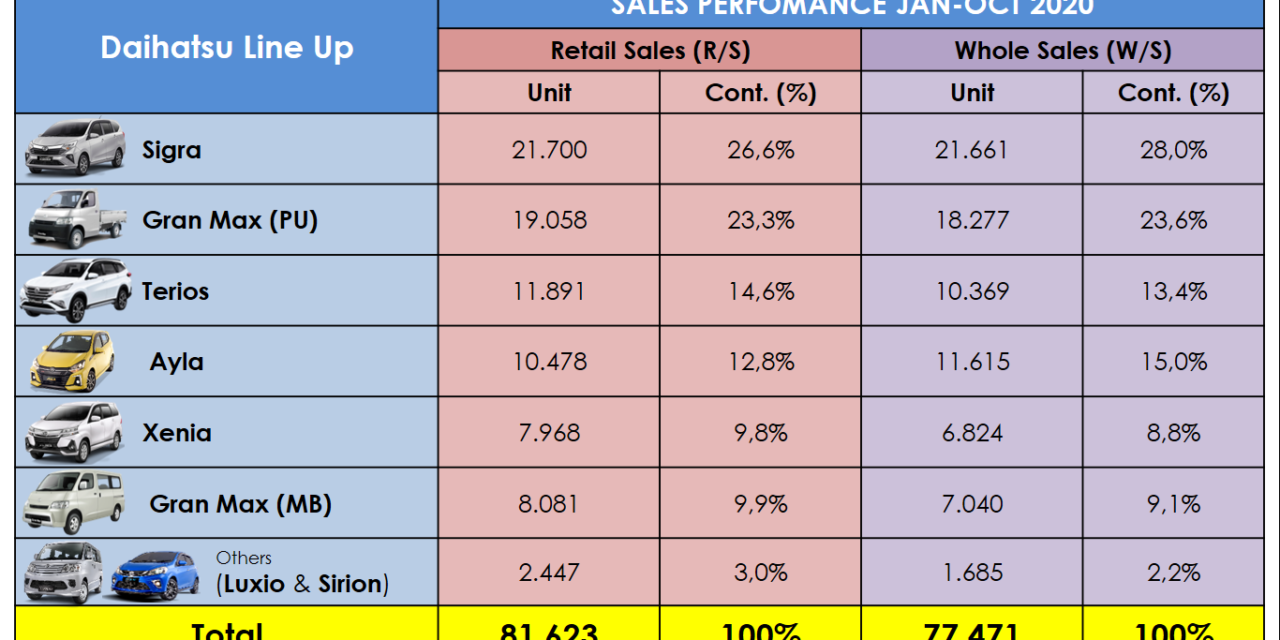Click the silver Luxio van image

tap(63, 572)
